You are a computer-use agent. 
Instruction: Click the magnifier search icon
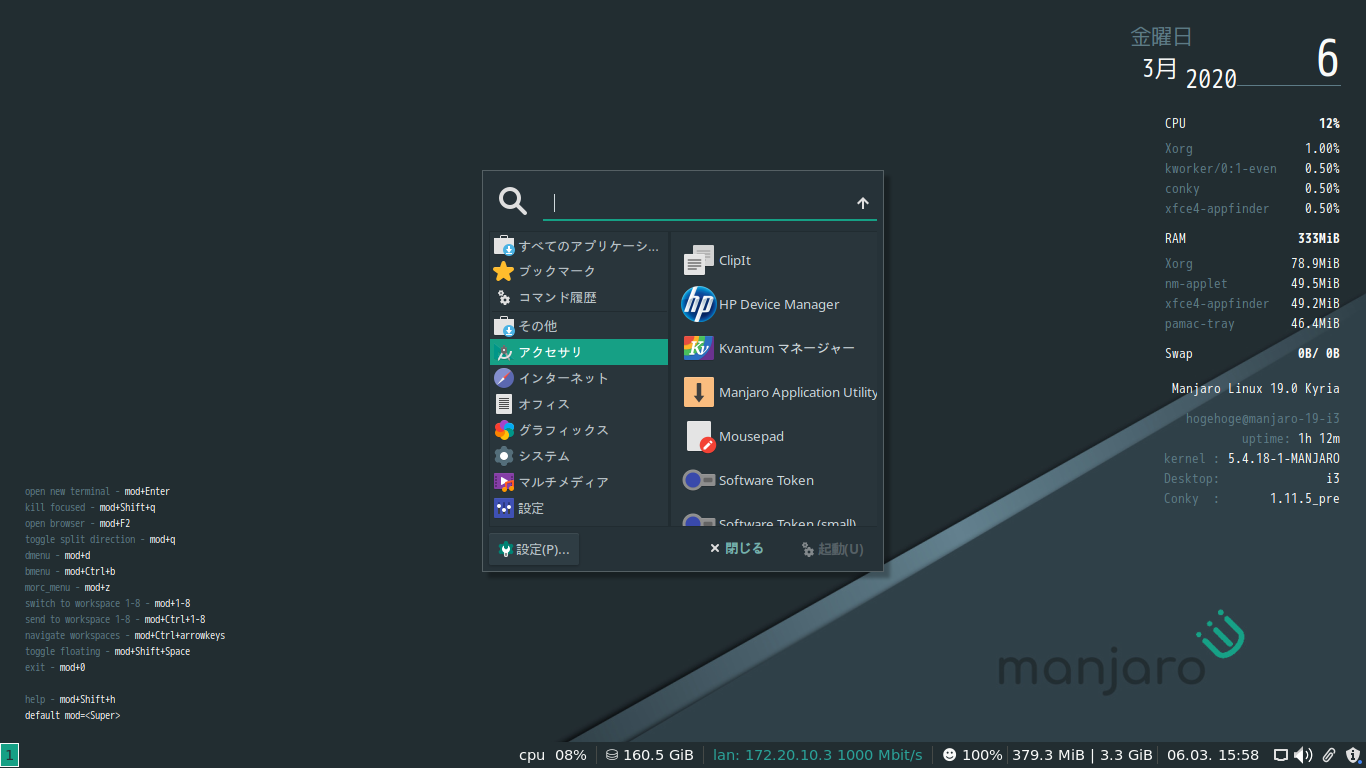click(x=513, y=201)
